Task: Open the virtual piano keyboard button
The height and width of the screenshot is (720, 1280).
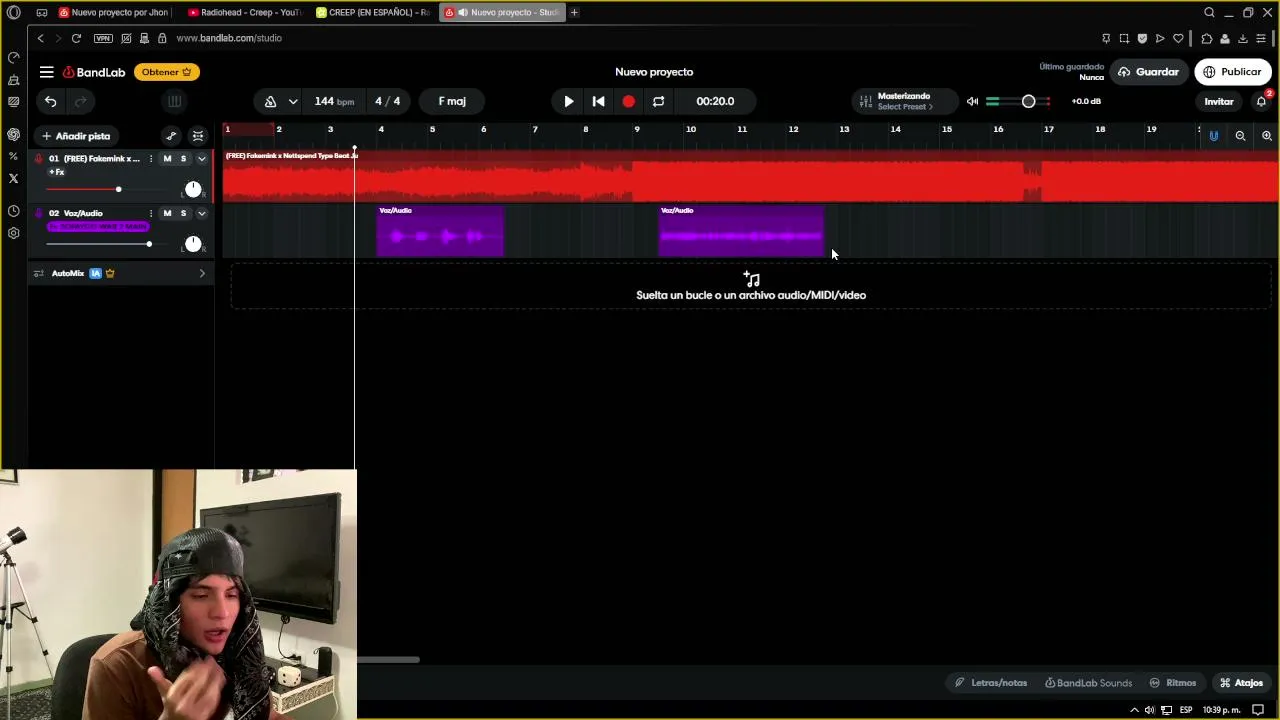Action: pos(174,101)
